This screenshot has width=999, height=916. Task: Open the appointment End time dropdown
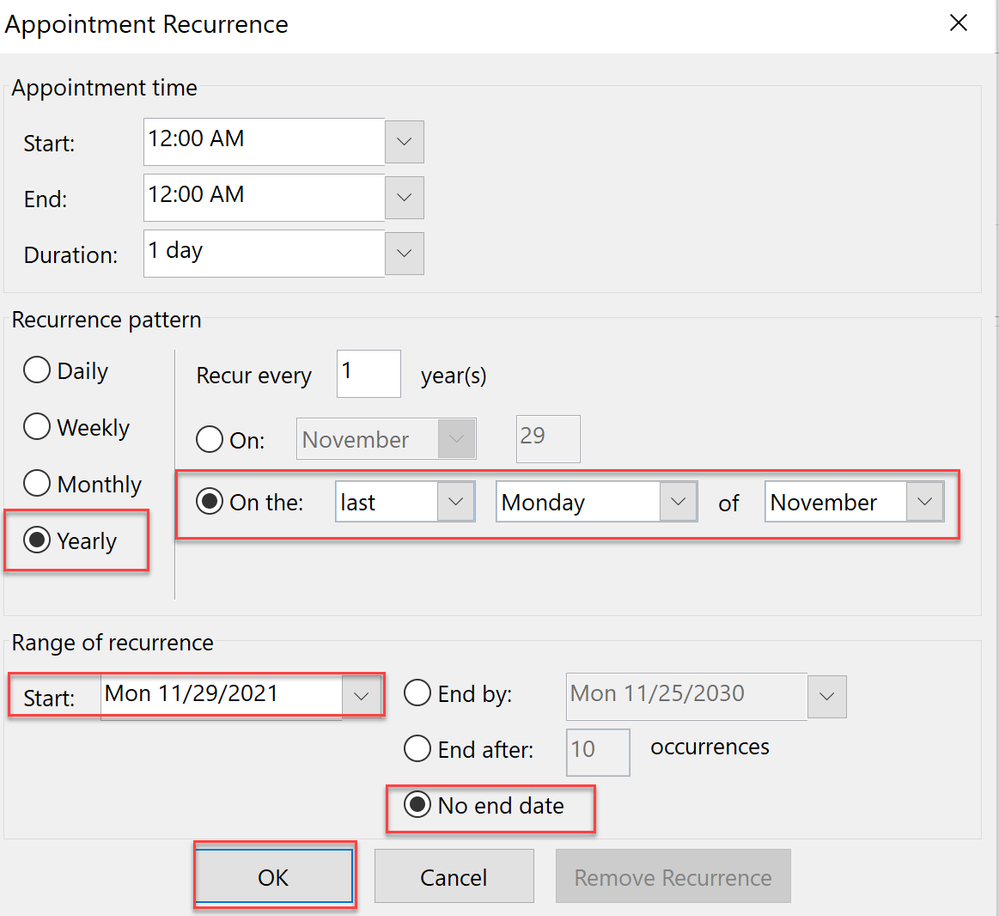click(x=404, y=198)
